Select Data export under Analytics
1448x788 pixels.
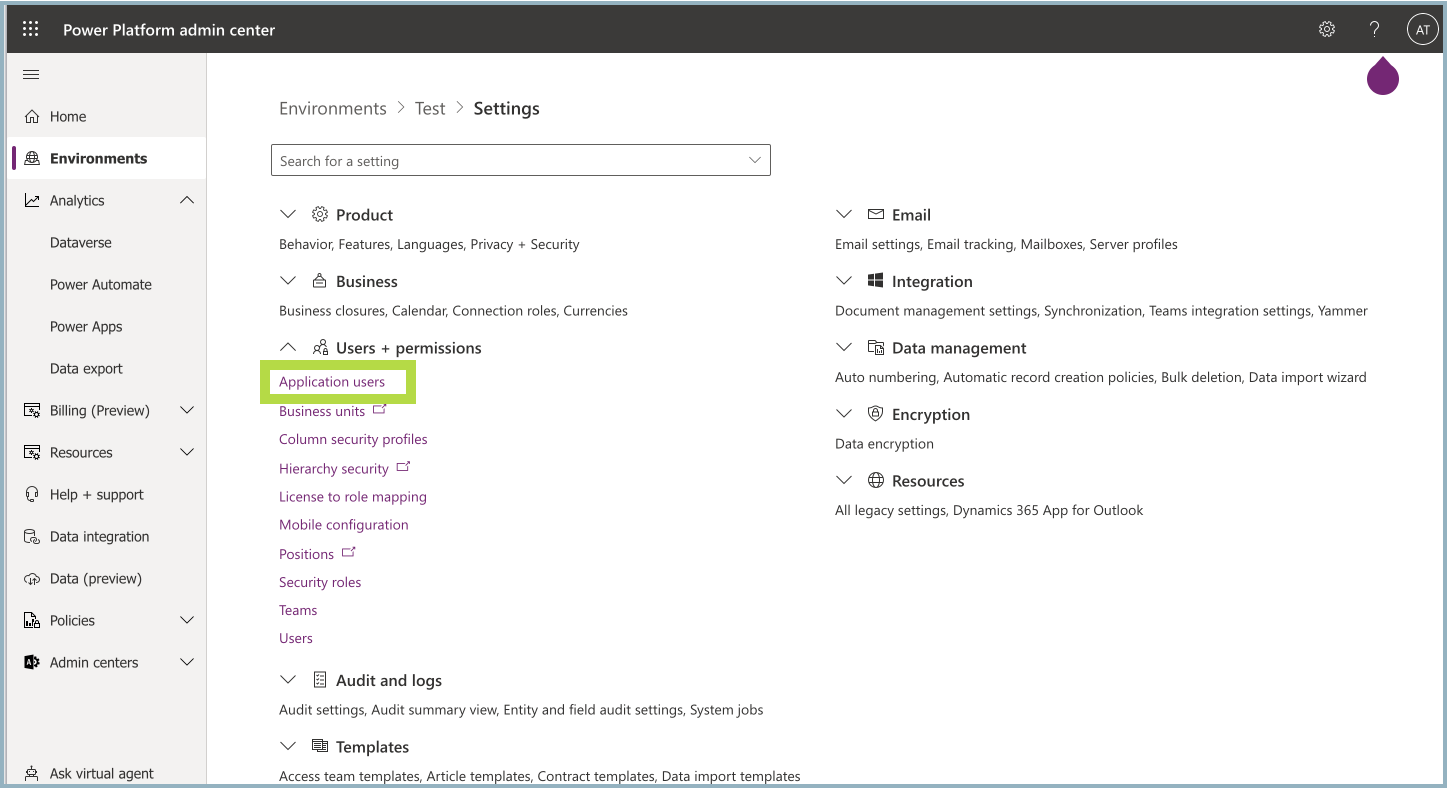(x=86, y=369)
